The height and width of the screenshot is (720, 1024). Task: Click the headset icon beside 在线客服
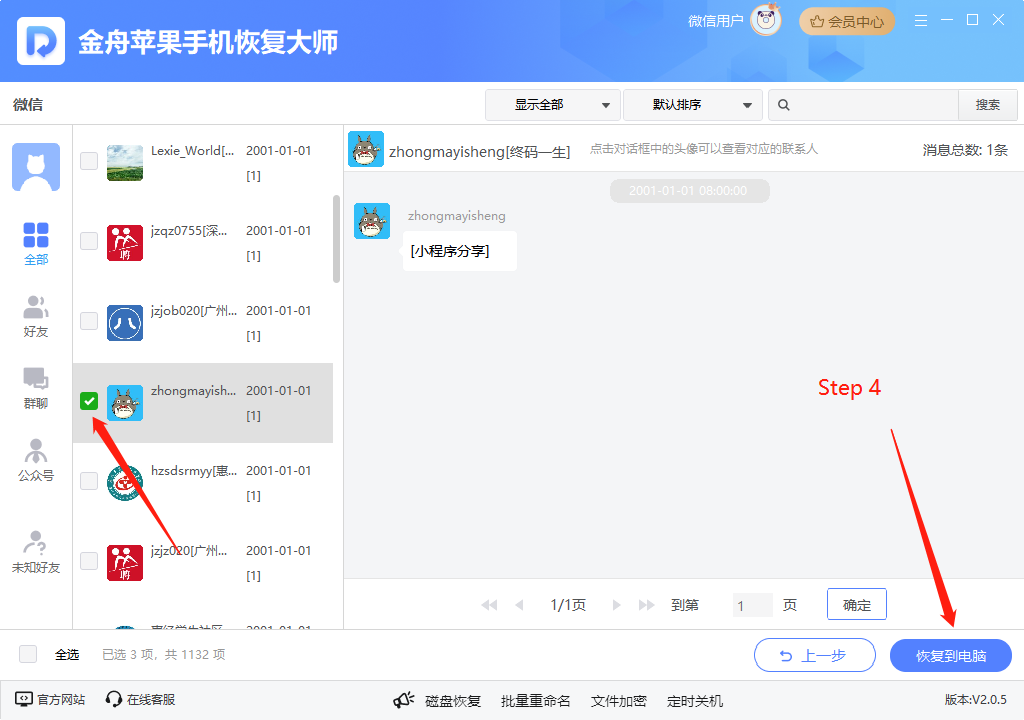[114, 700]
